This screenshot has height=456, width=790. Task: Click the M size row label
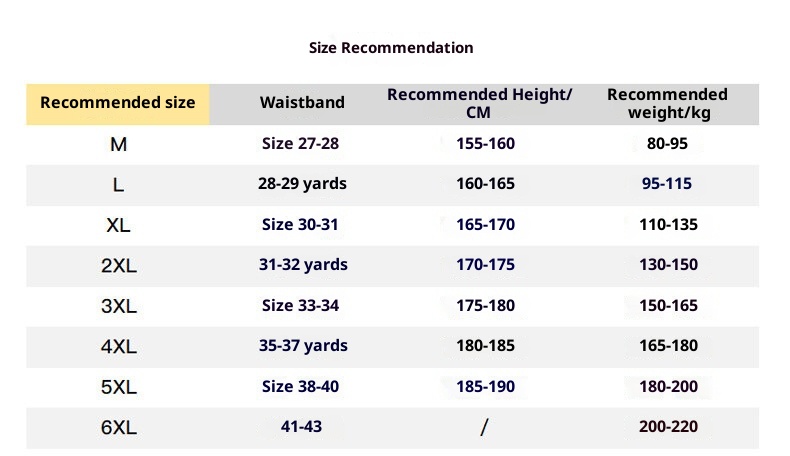click(x=118, y=144)
